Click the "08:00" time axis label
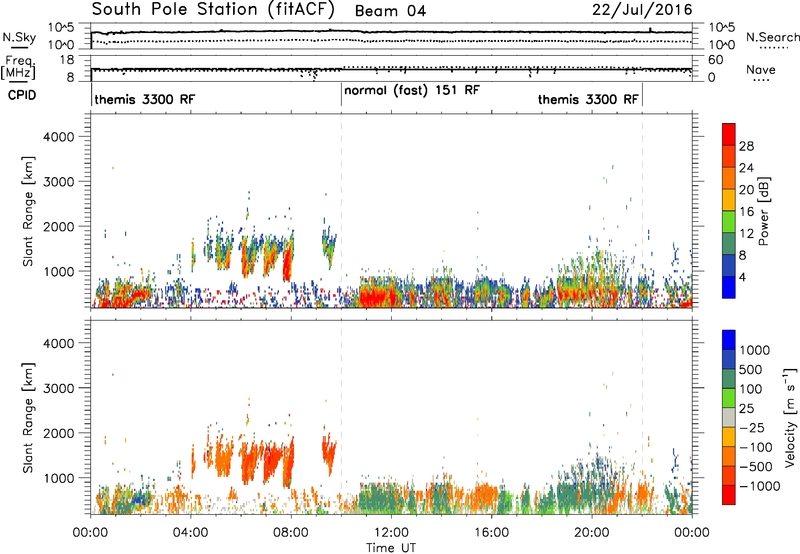Image resolution: width=800 pixels, height=554 pixels. tap(291, 533)
